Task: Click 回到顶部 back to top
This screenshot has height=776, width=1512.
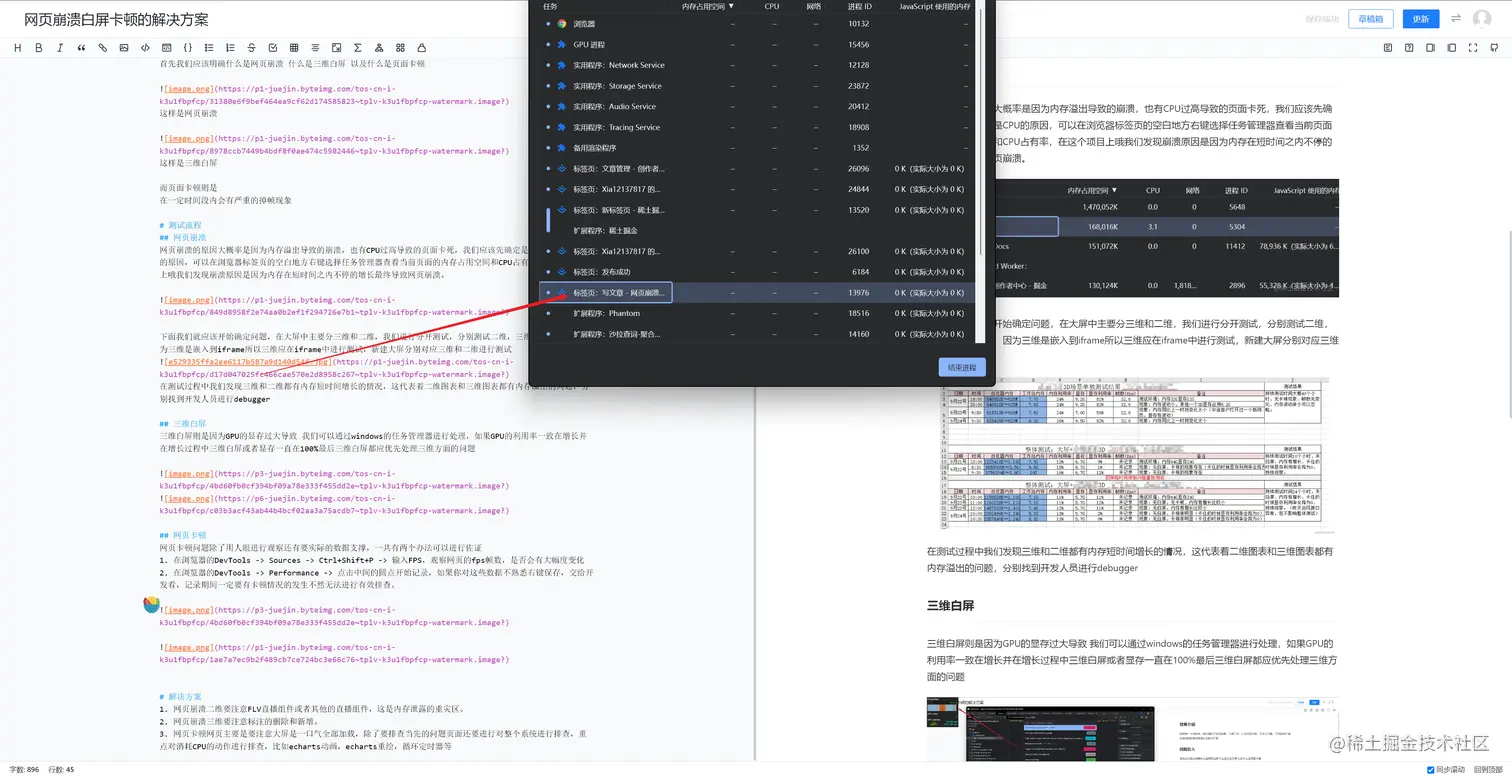Action: pos(1488,769)
